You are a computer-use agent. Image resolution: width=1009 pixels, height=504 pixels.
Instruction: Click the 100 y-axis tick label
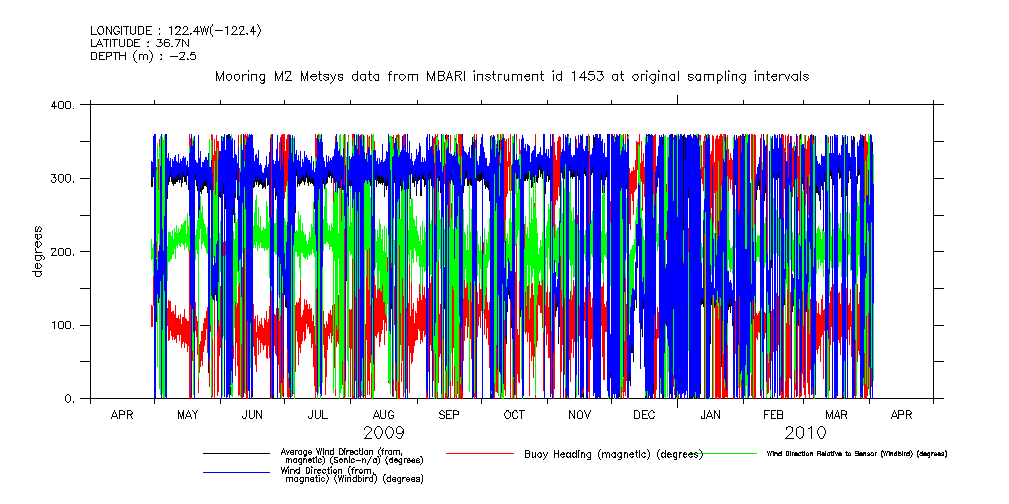pyautogui.click(x=63, y=326)
